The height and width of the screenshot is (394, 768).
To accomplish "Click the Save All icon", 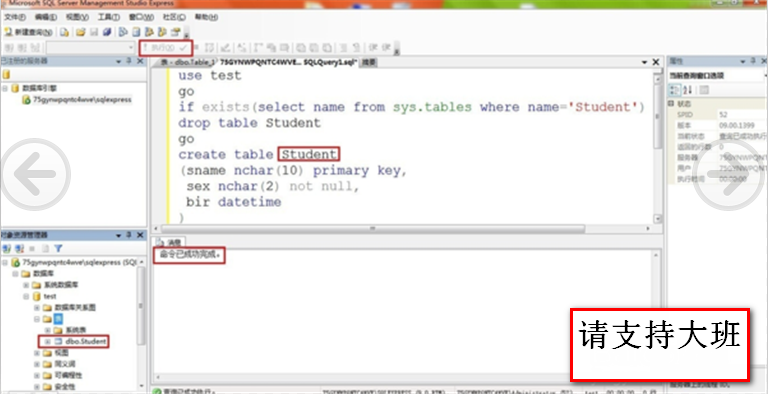I will [107, 32].
